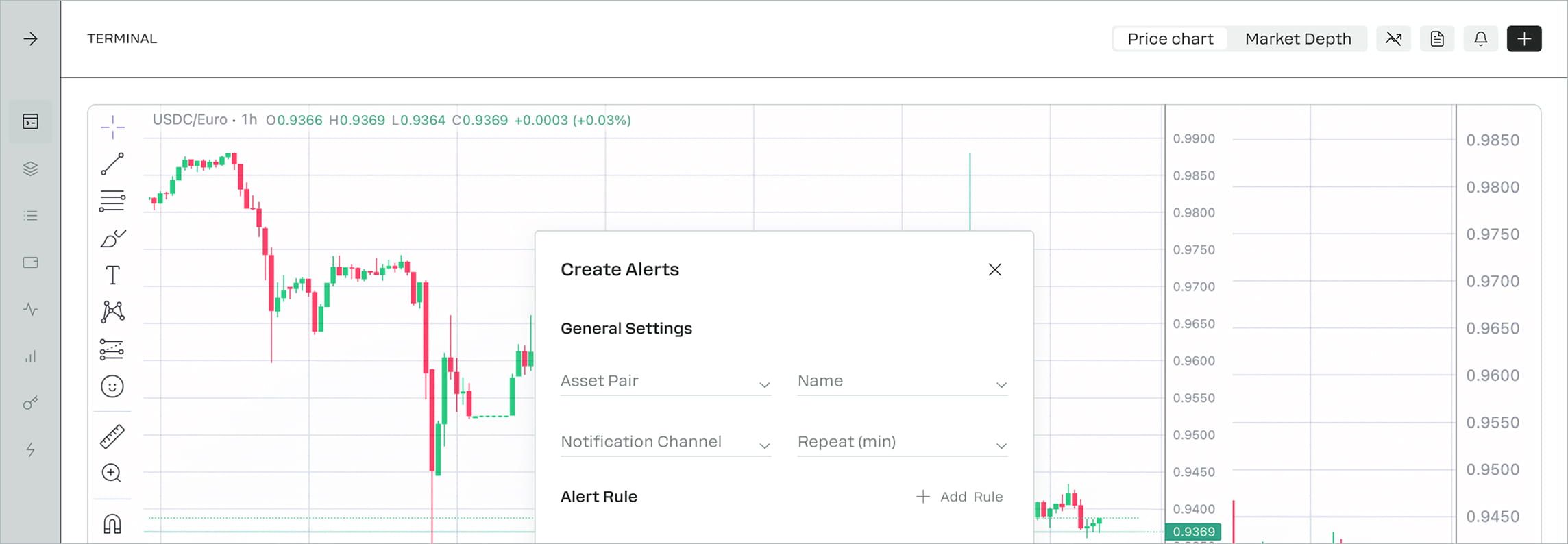The height and width of the screenshot is (544, 1568).
Task: Activate the zoom in tool
Action: (112, 473)
